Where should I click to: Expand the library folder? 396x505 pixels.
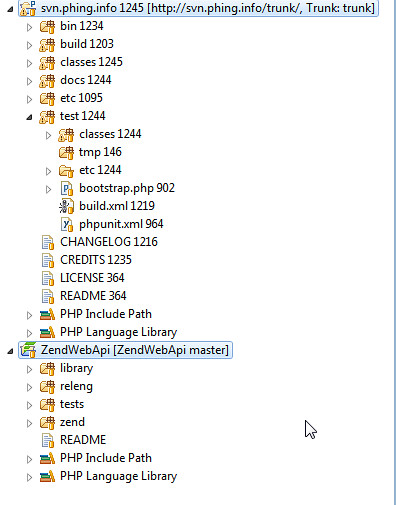click(x=29, y=369)
